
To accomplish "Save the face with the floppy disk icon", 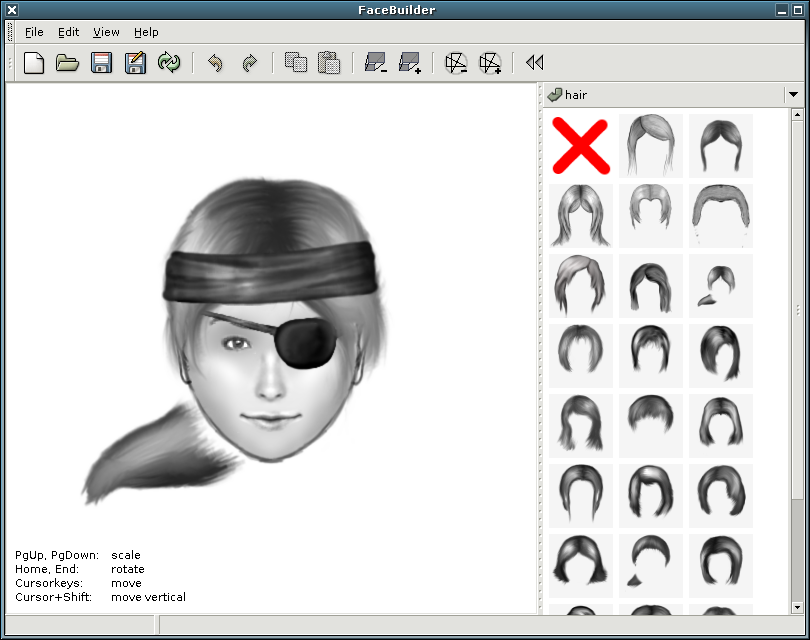I will (x=101, y=63).
